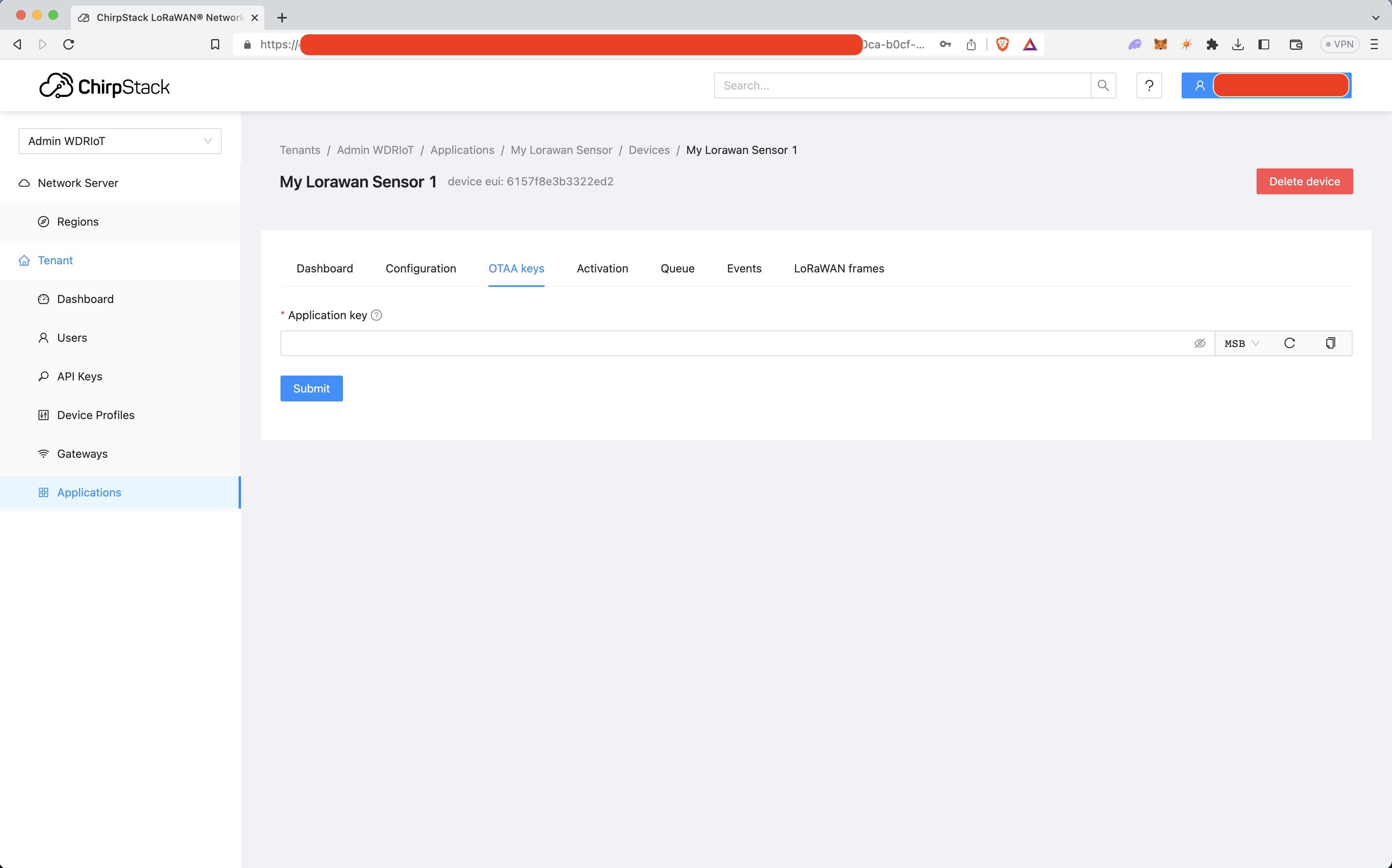This screenshot has width=1392, height=868.
Task: Generate random application key with refresh icon
Action: 1289,343
